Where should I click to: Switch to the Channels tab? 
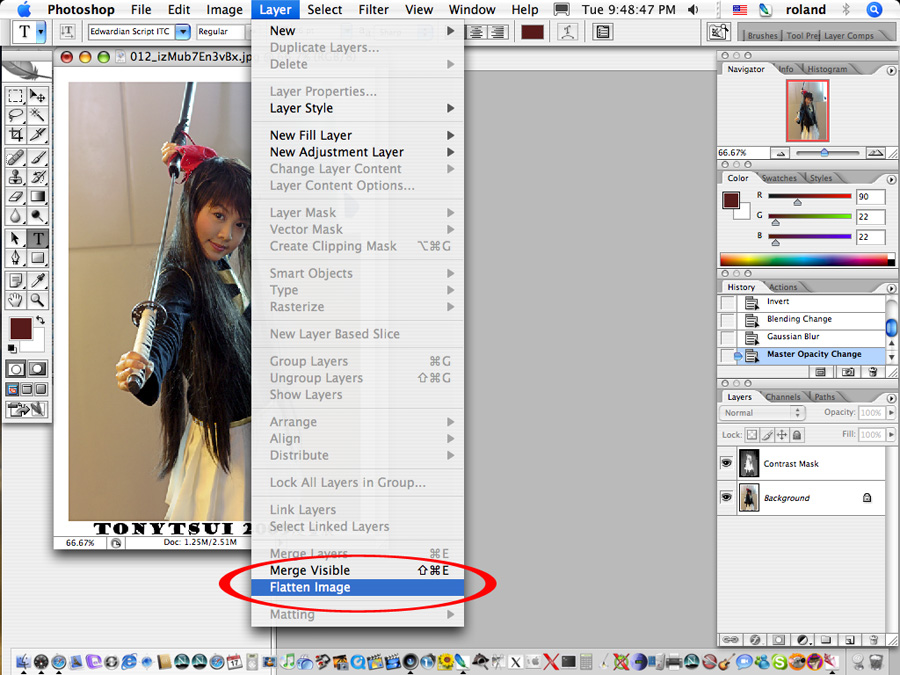tap(782, 397)
